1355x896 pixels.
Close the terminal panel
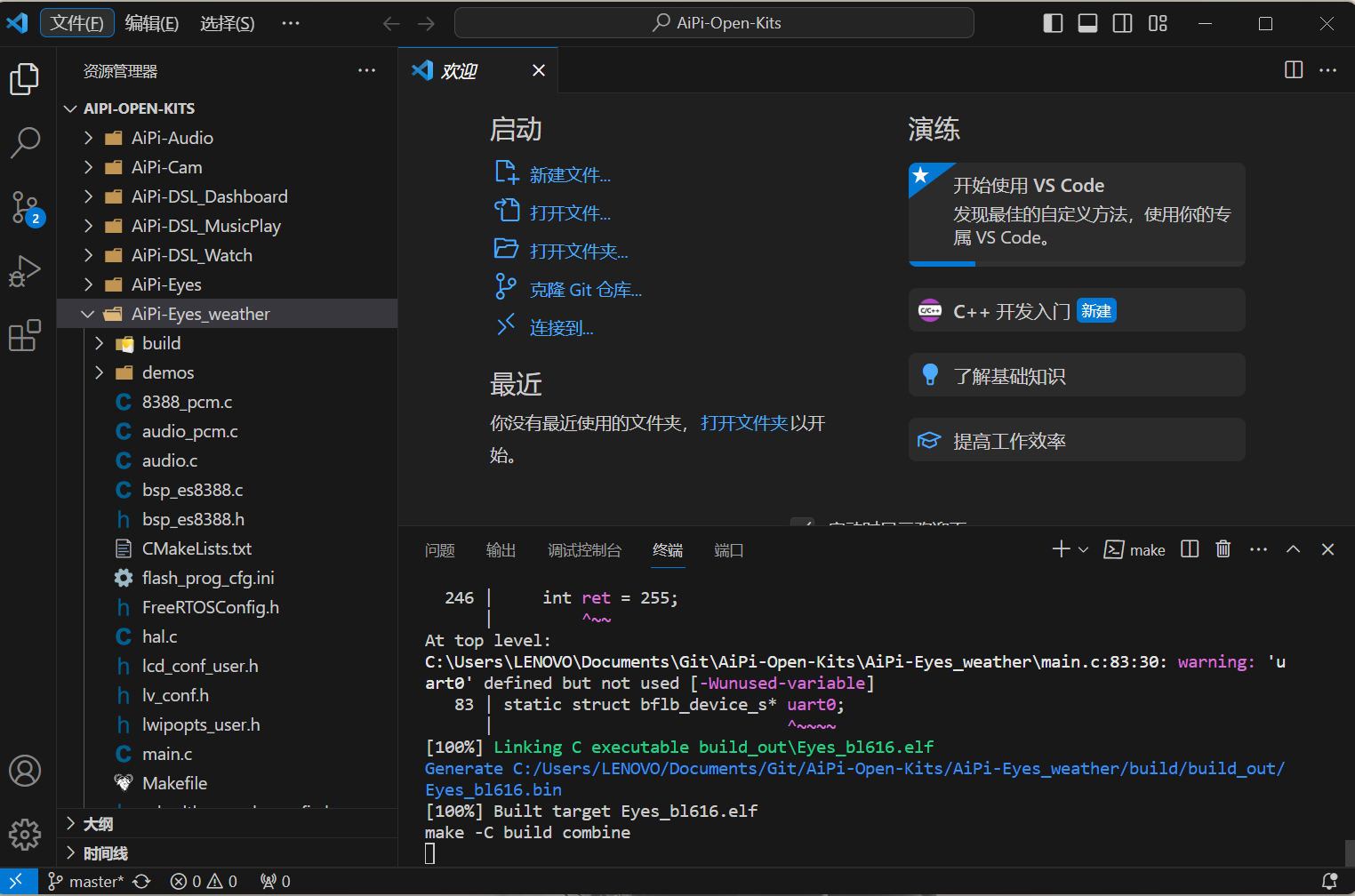(1328, 549)
